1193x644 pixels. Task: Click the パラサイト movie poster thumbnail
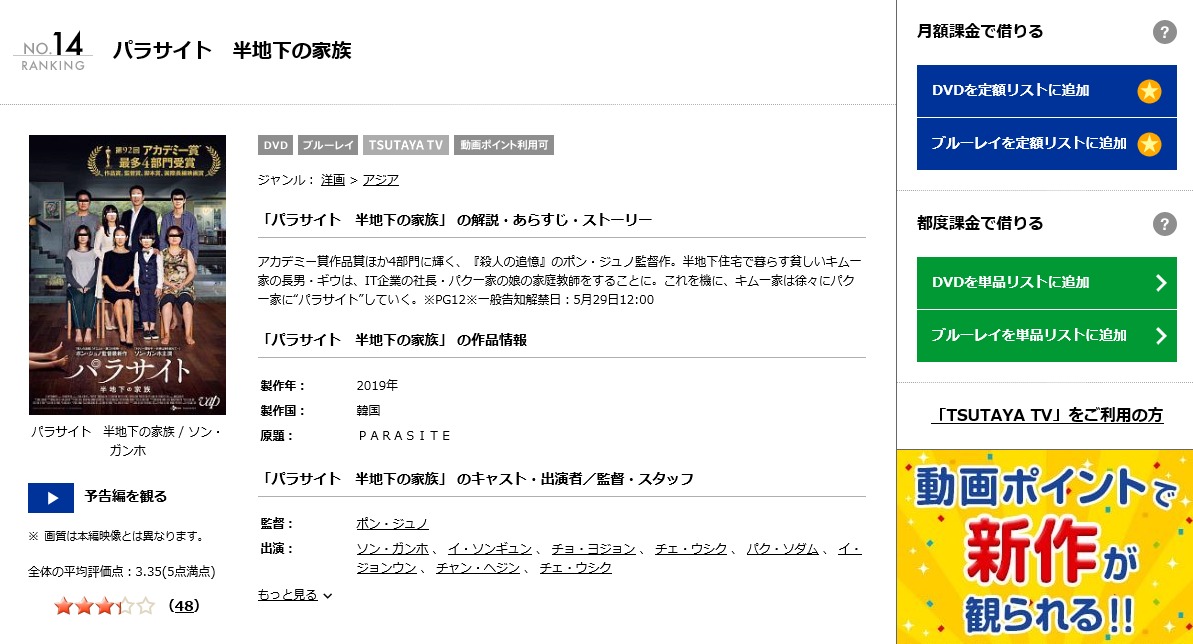(x=127, y=275)
